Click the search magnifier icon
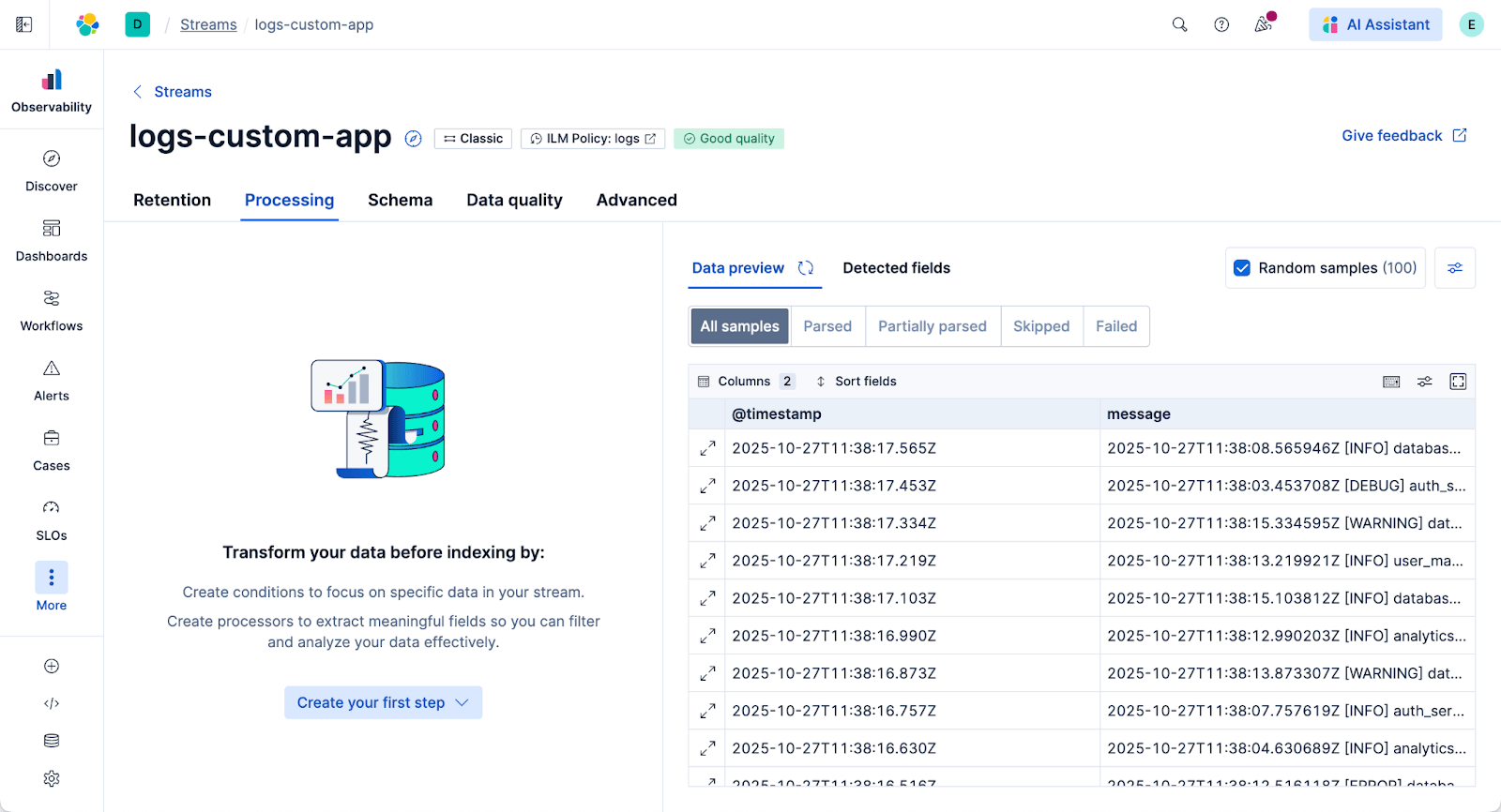The height and width of the screenshot is (812, 1501). (x=1179, y=24)
